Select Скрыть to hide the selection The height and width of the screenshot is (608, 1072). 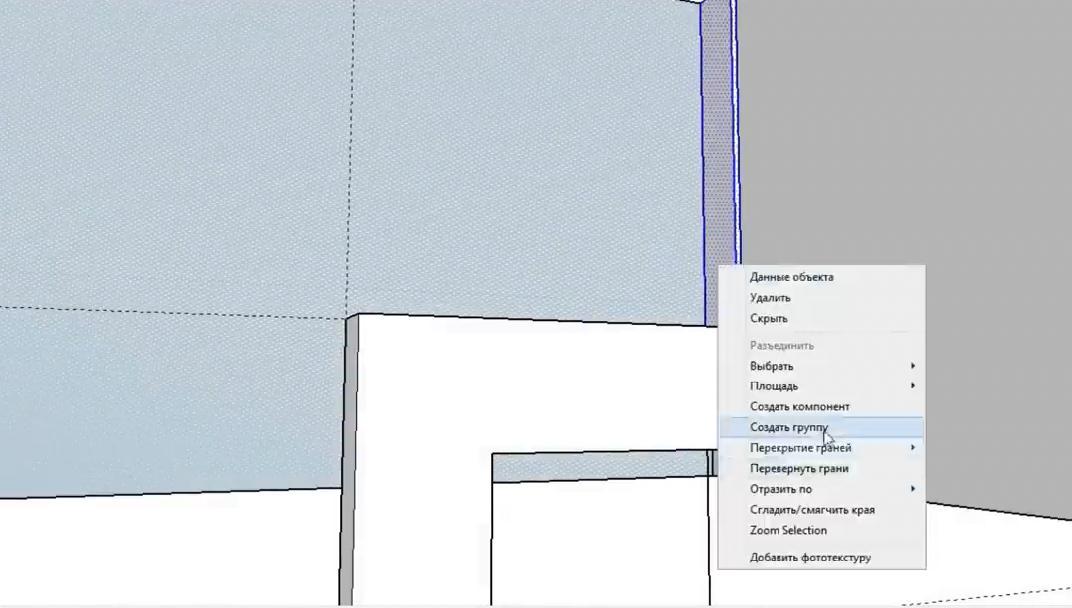click(768, 318)
